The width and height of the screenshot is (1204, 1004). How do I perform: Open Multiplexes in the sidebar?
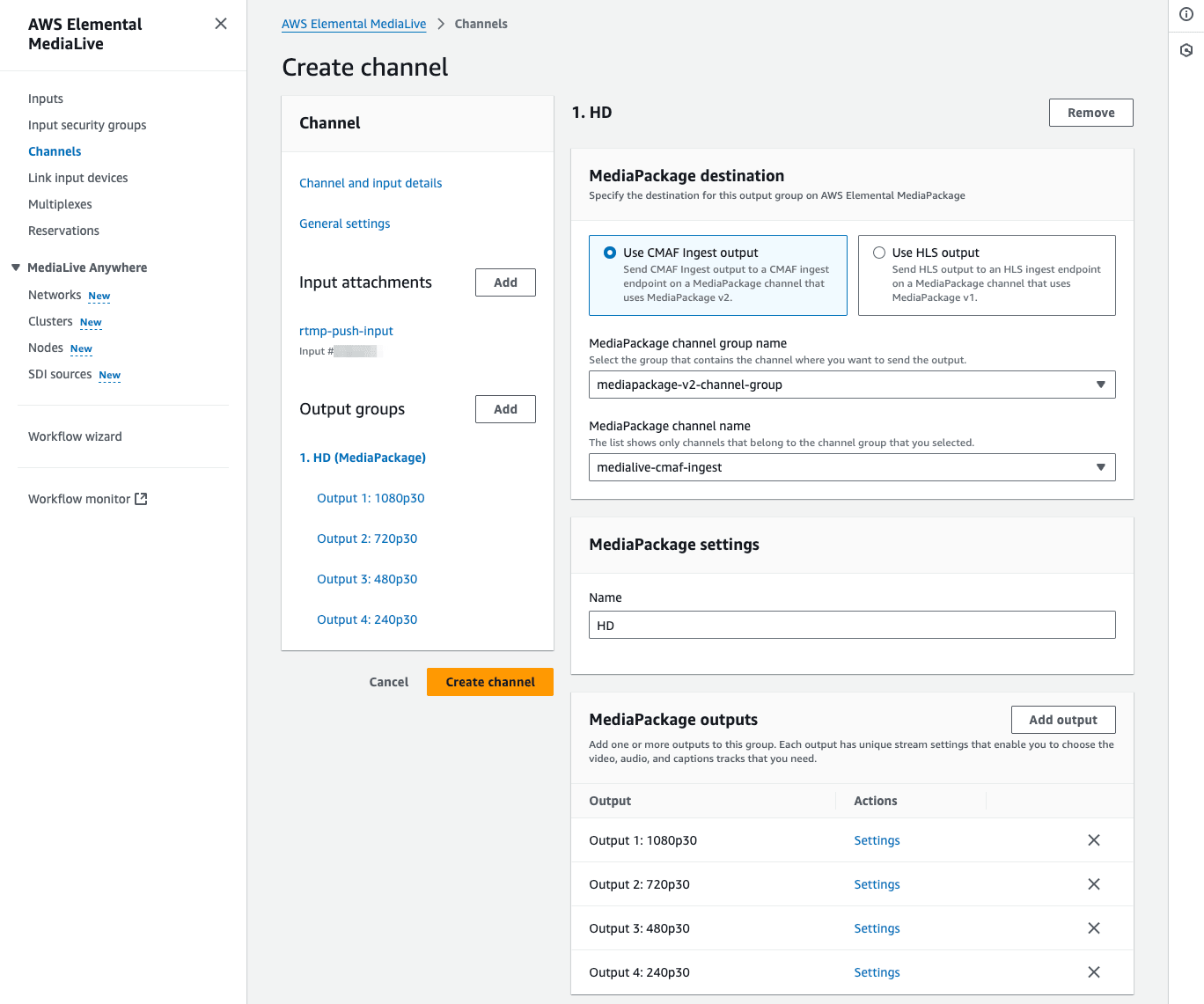(x=60, y=204)
